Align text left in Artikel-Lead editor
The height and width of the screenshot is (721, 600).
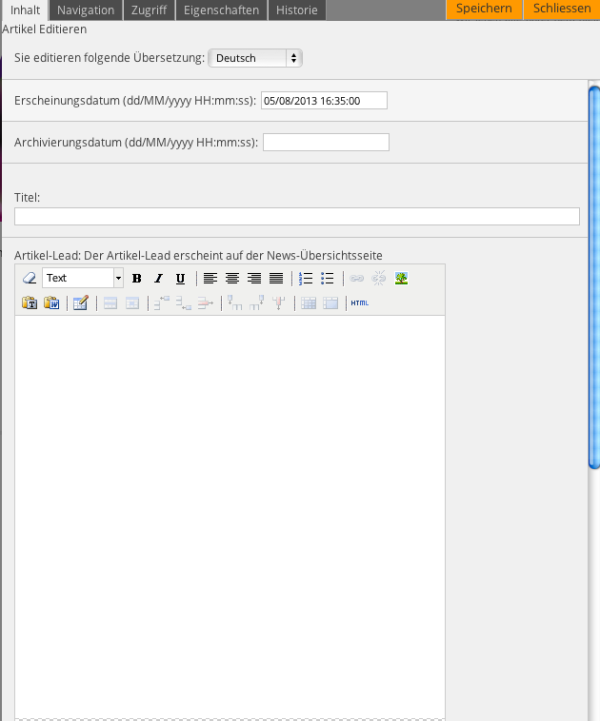(x=210, y=279)
